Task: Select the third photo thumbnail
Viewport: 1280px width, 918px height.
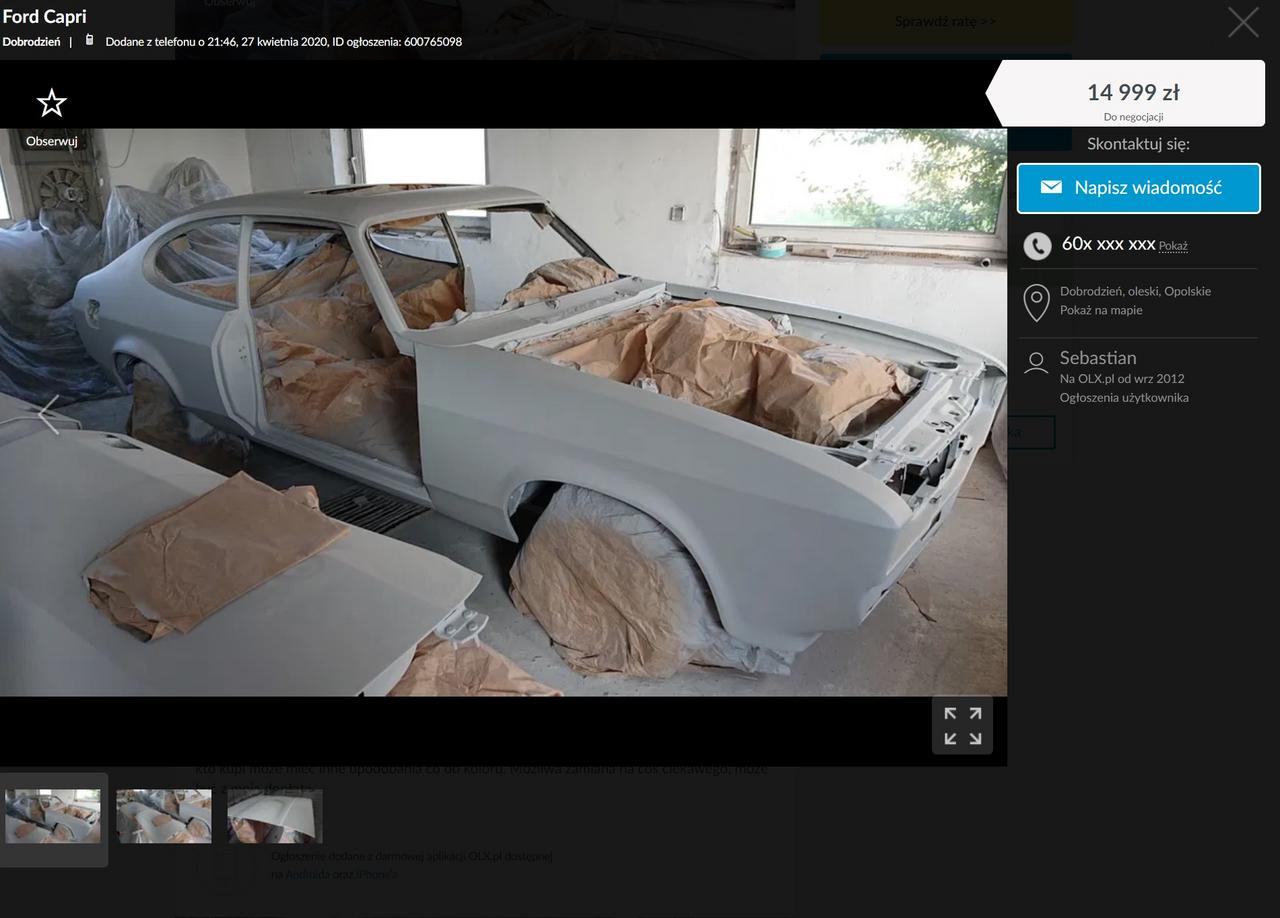Action: pyautogui.click(x=275, y=816)
